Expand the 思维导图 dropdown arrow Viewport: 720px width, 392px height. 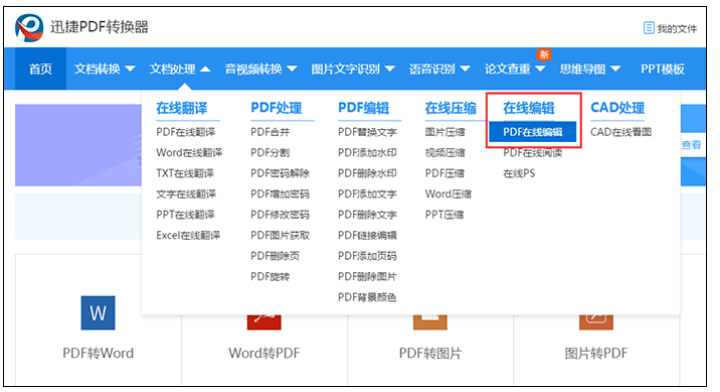point(616,69)
